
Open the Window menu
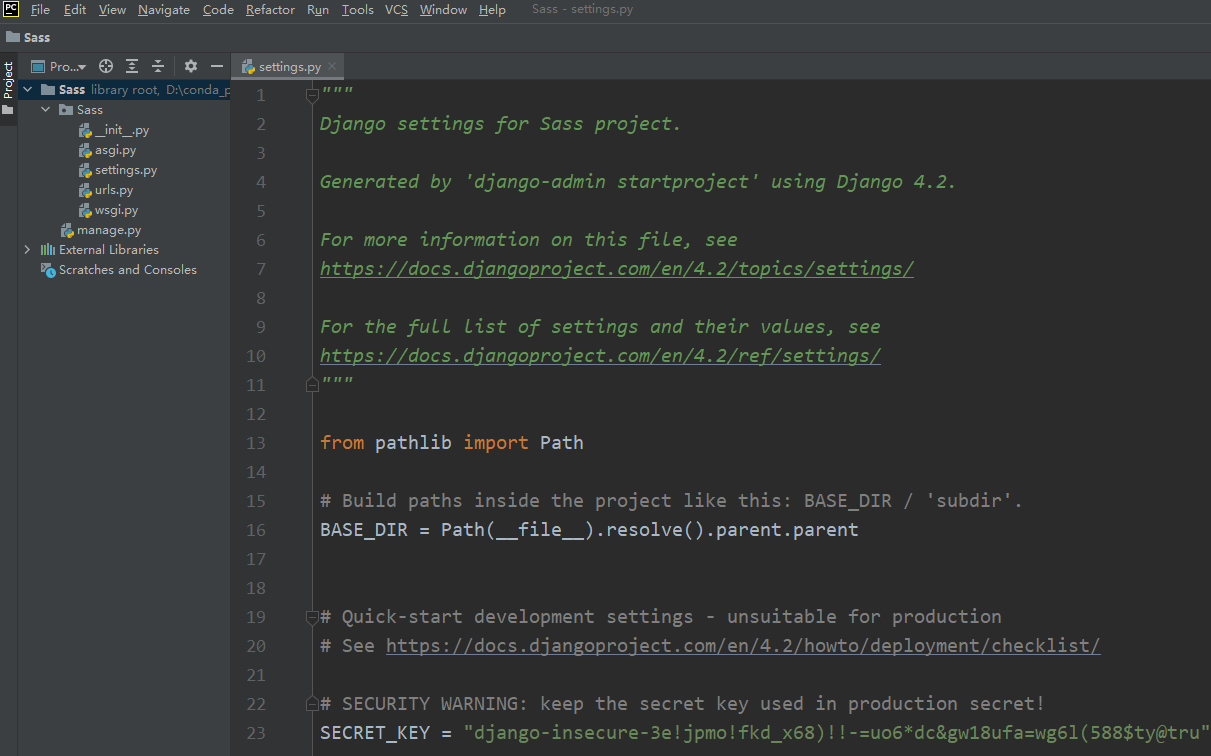coord(443,10)
